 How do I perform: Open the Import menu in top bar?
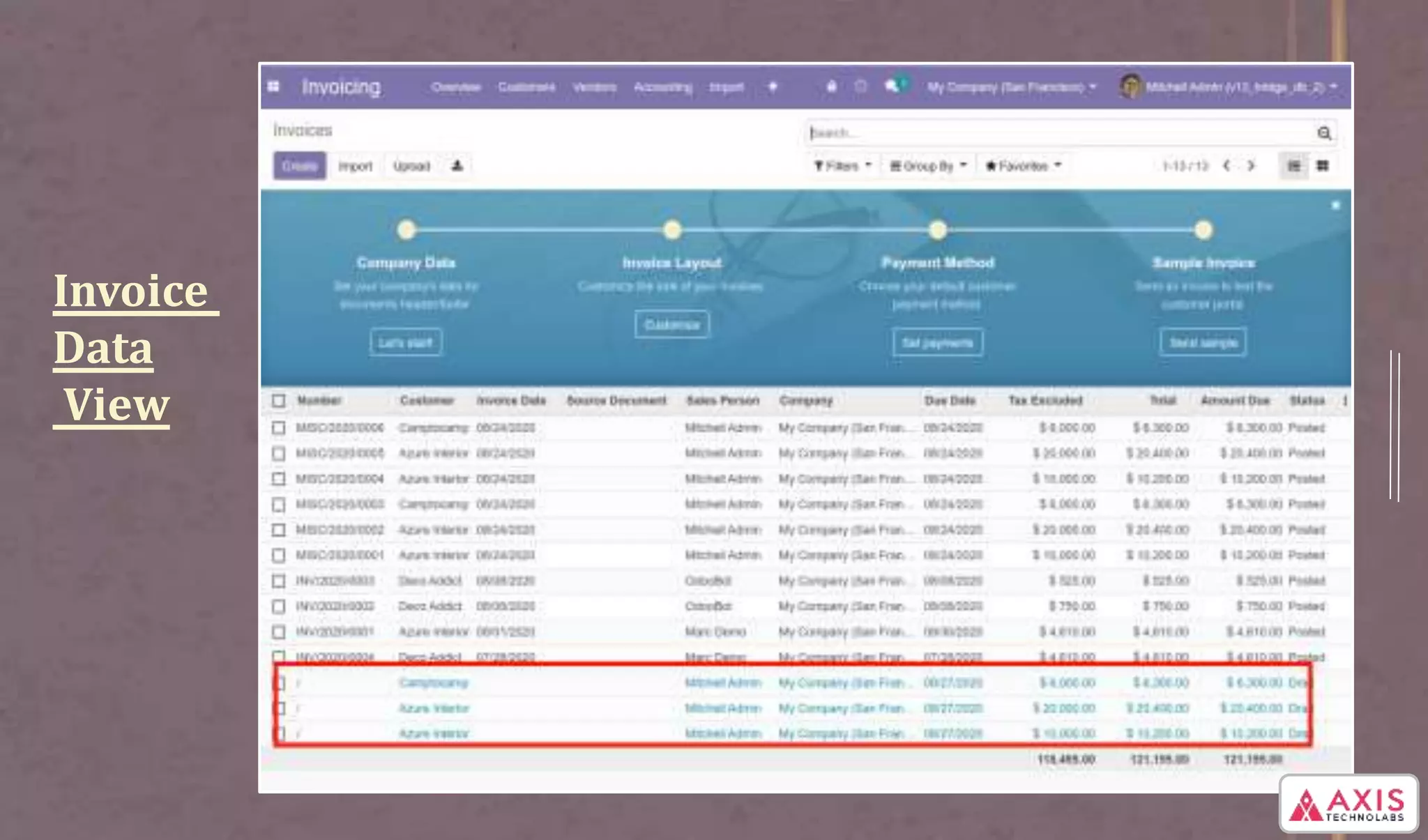pyautogui.click(x=726, y=86)
